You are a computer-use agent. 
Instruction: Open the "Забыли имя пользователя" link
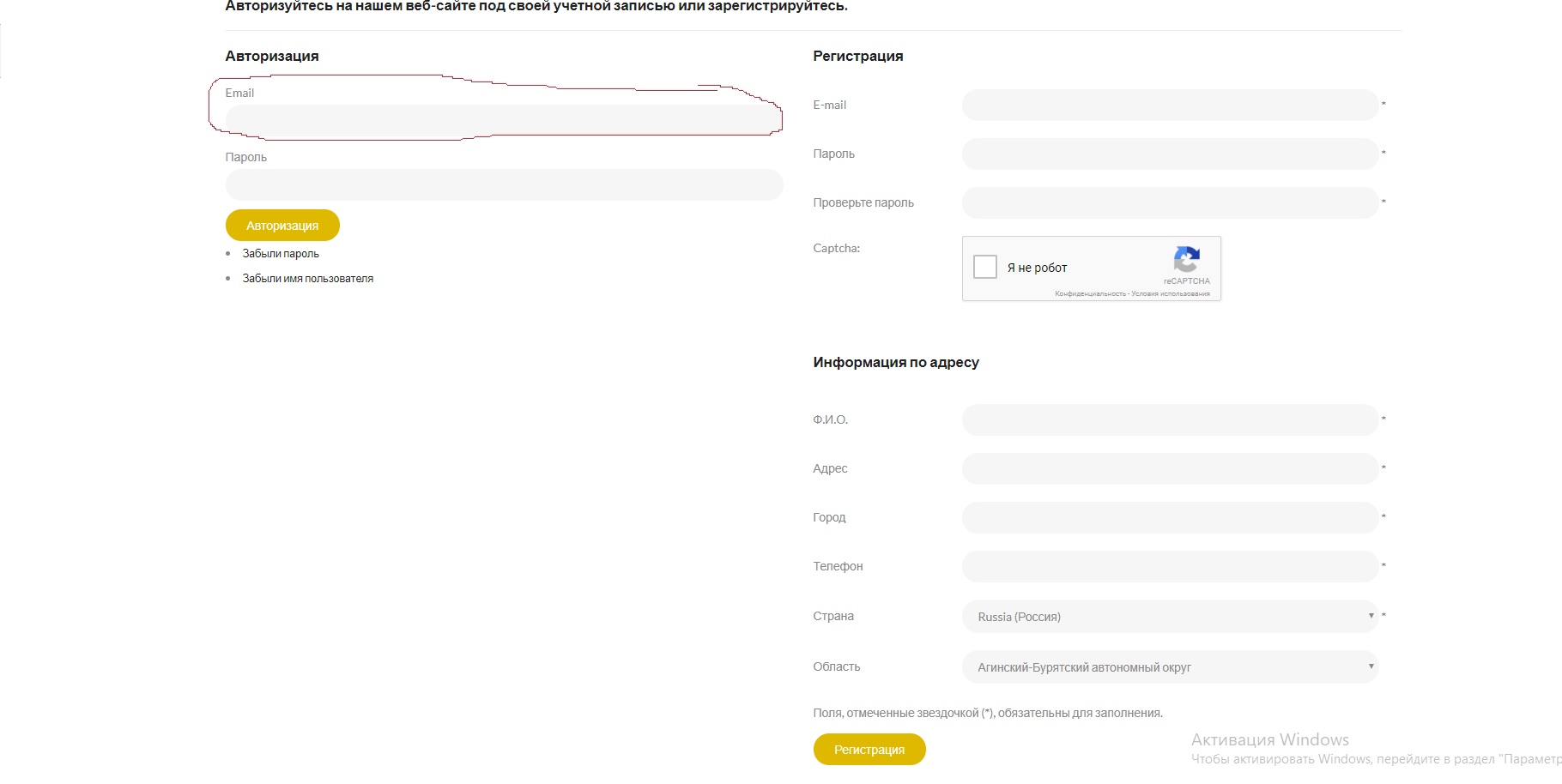tap(307, 279)
